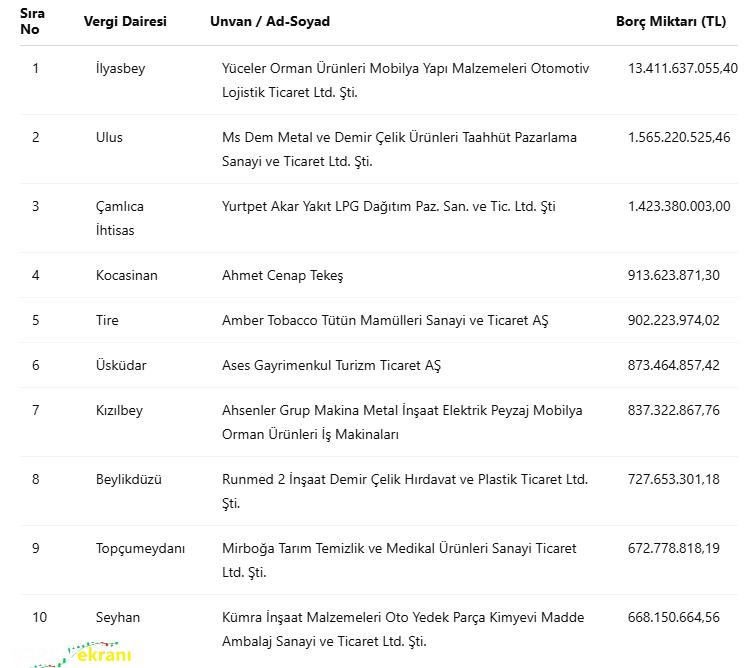Click the Sıra No column header
Screen dimensions: 751x668
(32, 21)
